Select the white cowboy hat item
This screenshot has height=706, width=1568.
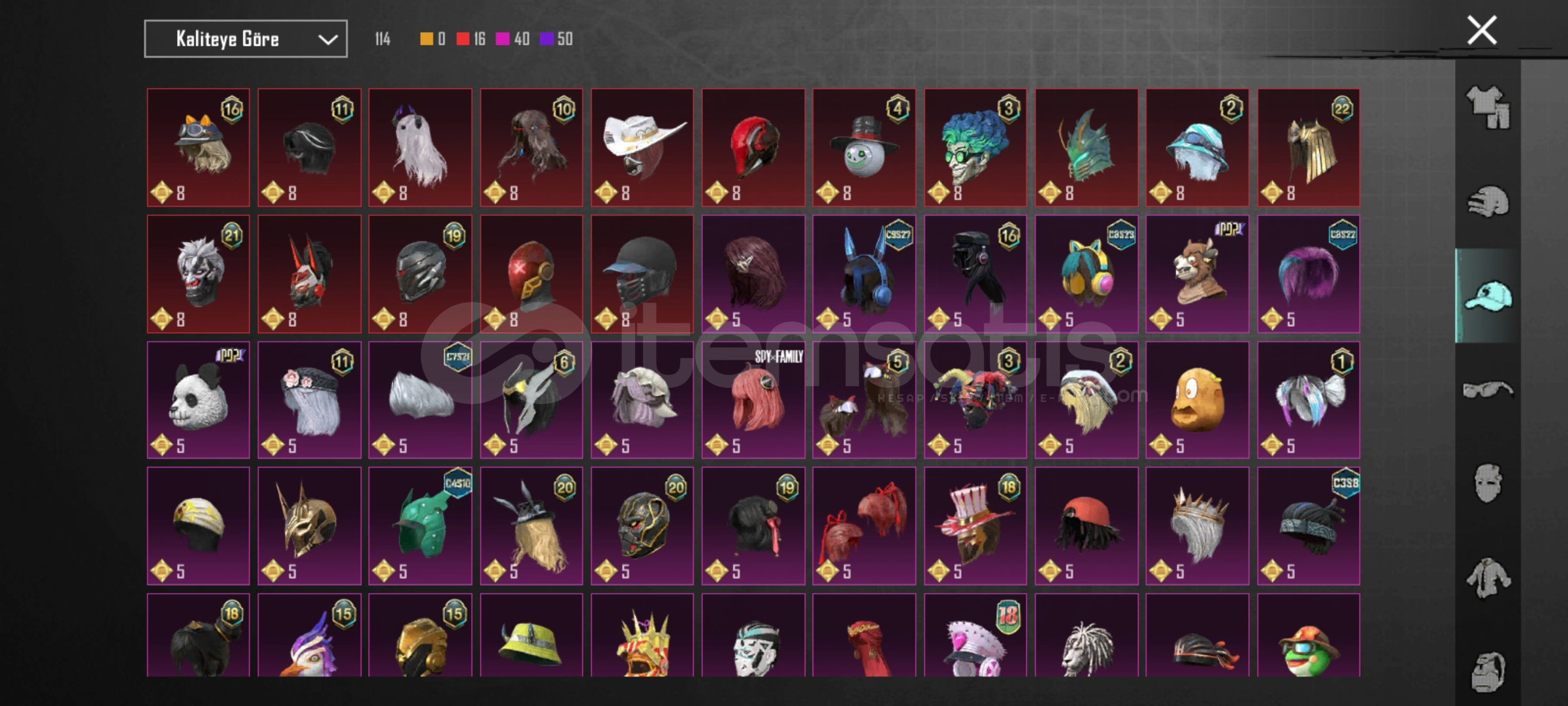pos(642,147)
